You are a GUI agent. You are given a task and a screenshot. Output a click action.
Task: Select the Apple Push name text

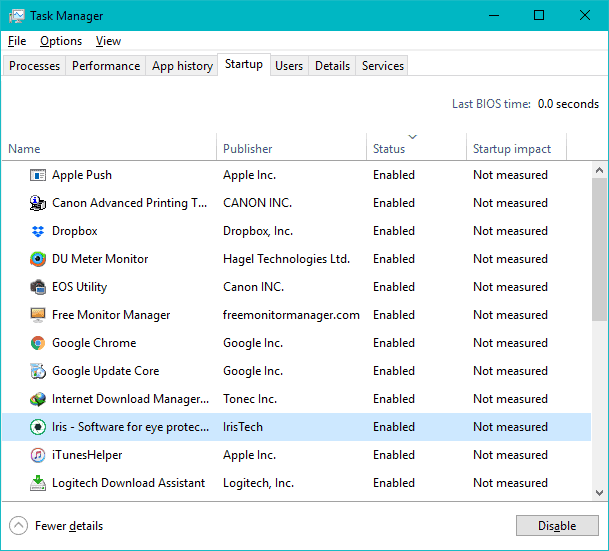coord(82,175)
